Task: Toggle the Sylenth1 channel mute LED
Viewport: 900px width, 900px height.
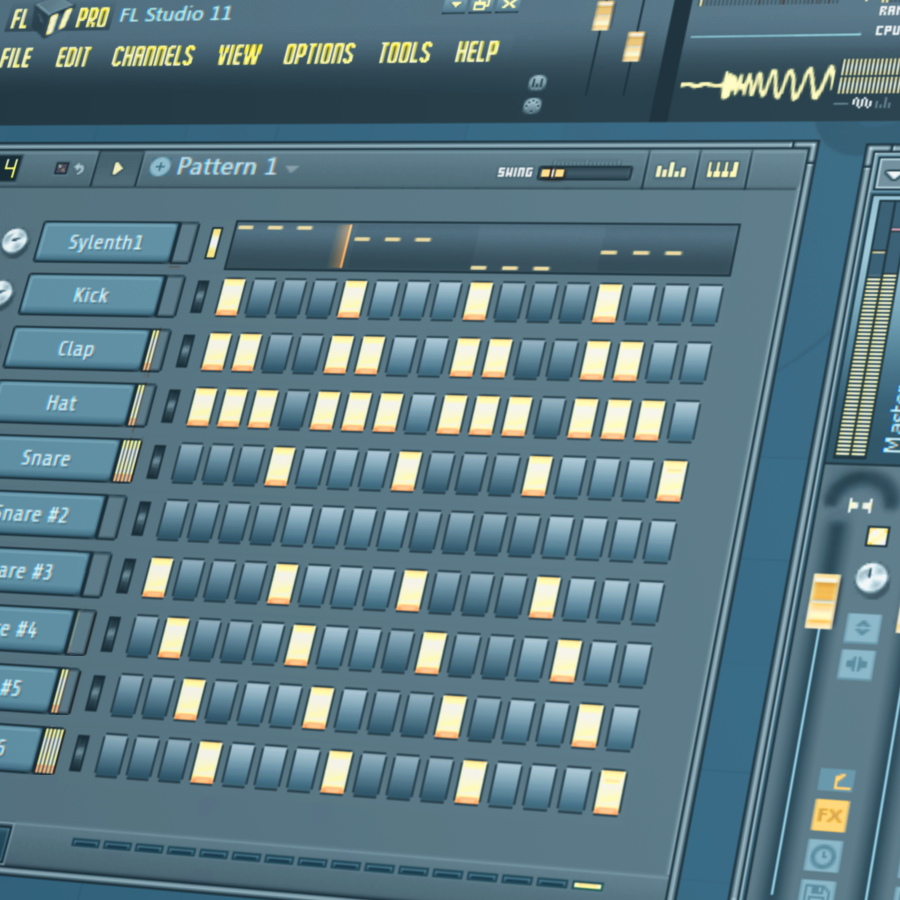Action: [214, 243]
